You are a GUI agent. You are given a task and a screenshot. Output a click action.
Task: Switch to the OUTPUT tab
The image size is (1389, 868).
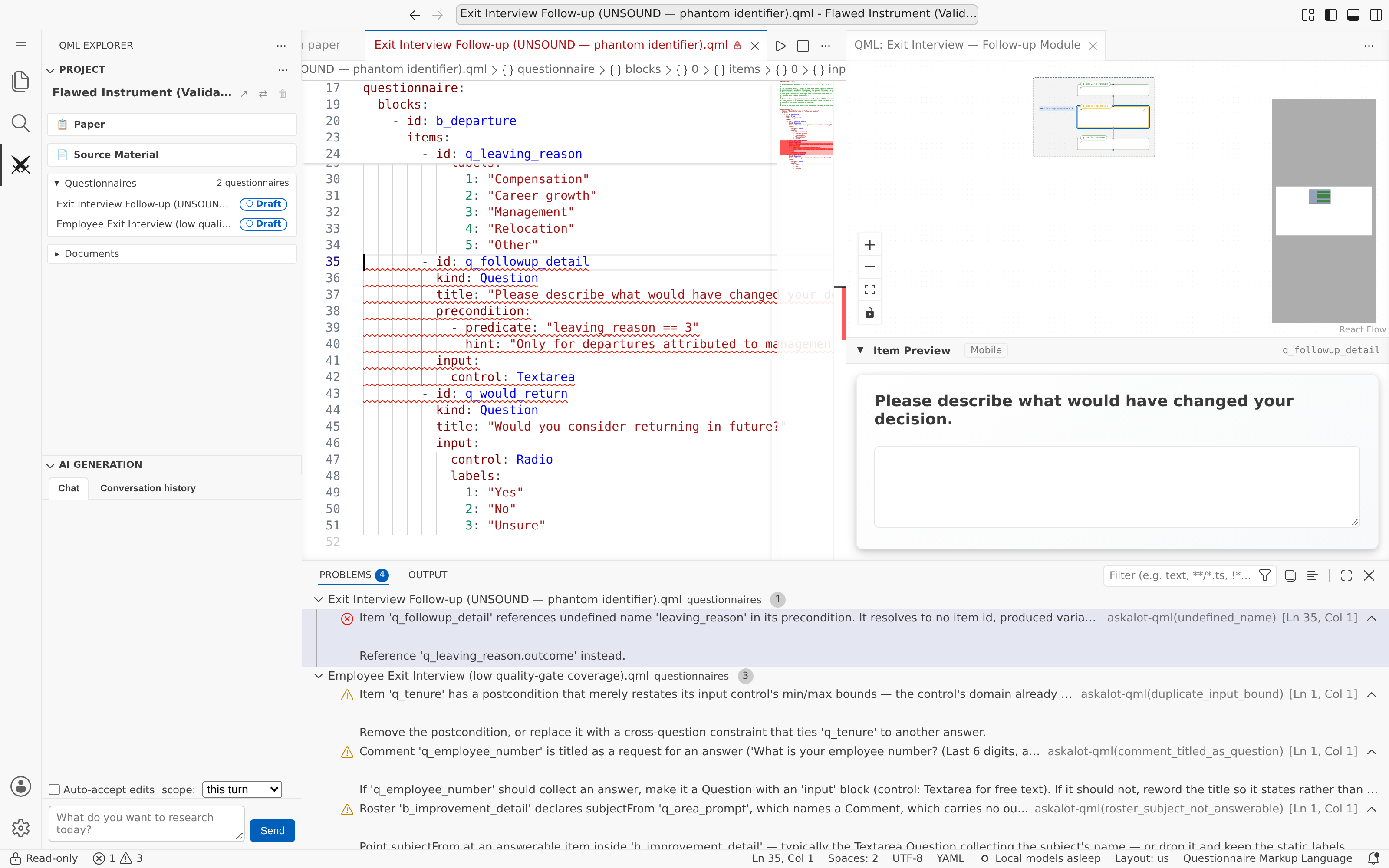428,575
